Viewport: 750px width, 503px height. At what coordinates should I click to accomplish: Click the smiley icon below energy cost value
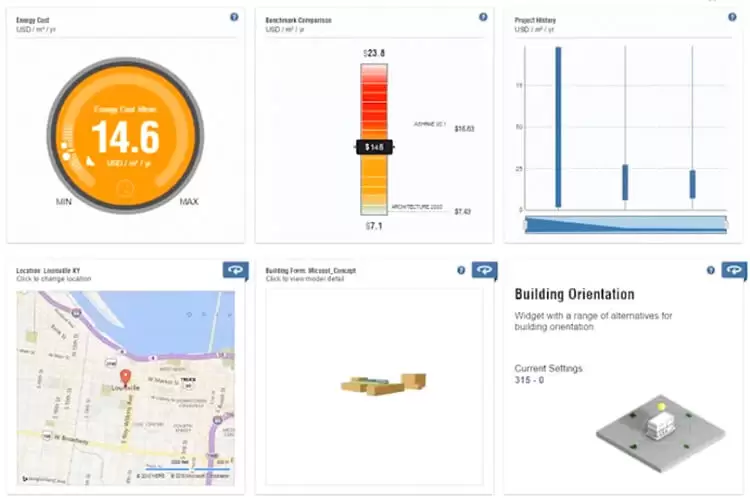[x=125, y=187]
